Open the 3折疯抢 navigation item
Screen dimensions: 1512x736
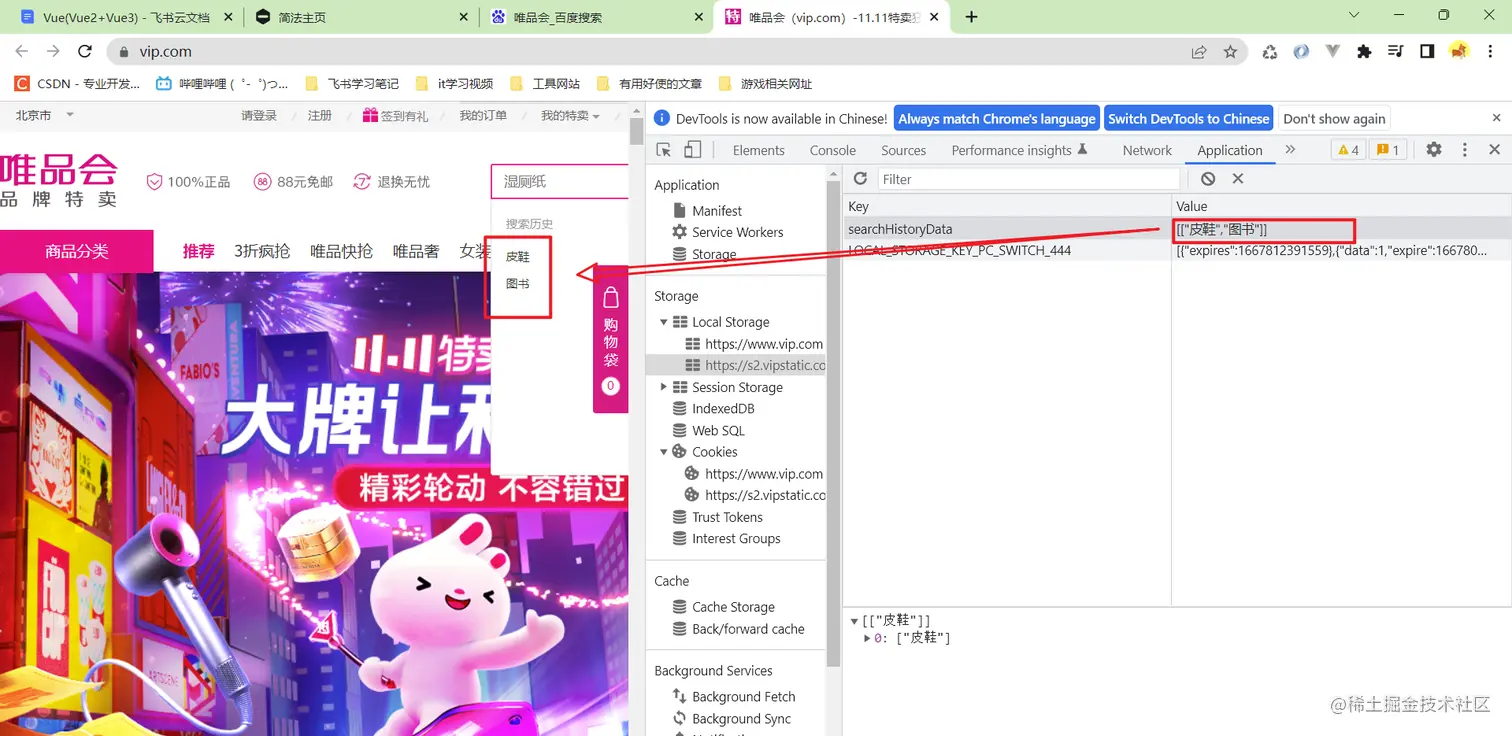tap(262, 251)
